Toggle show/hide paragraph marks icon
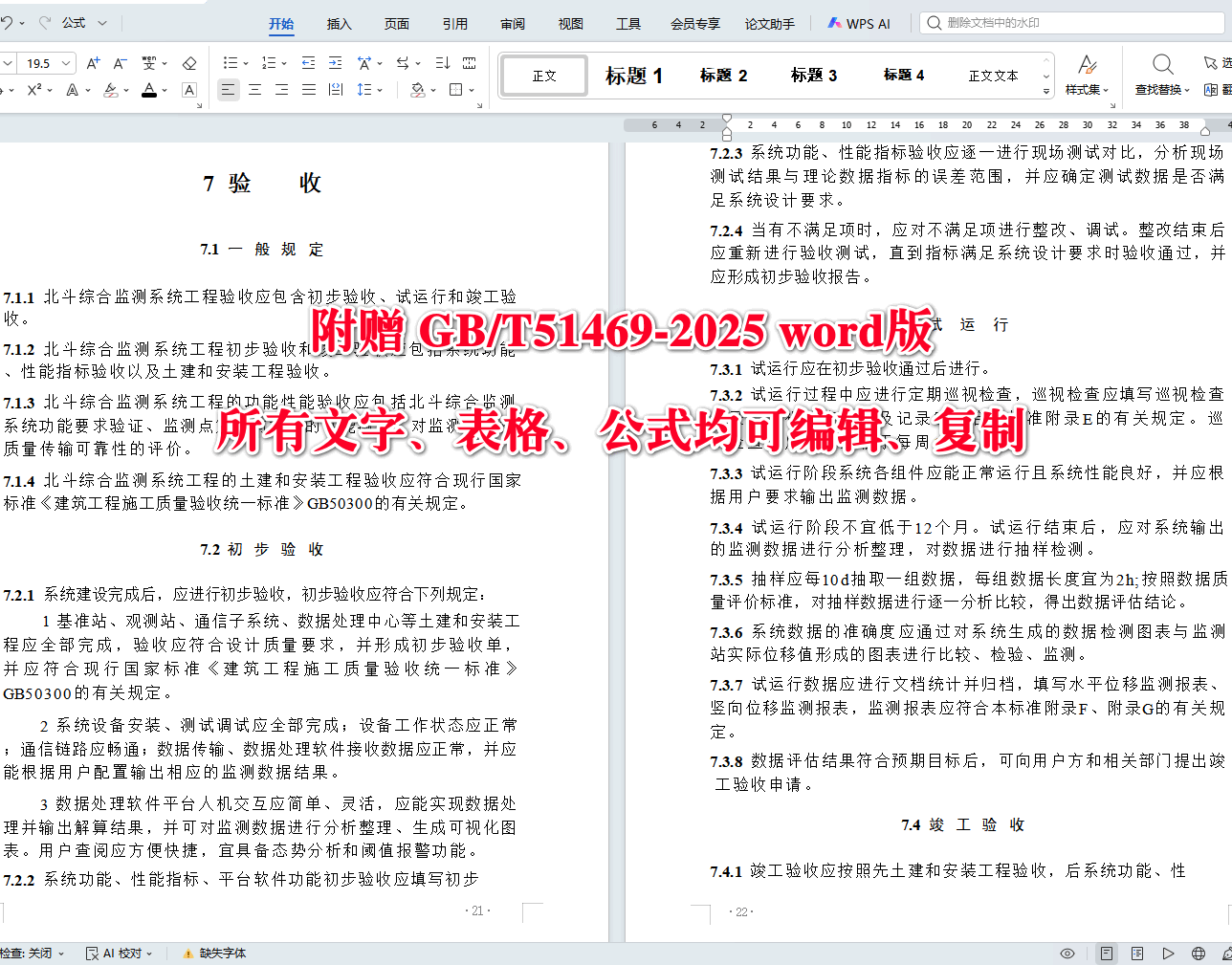This screenshot has height=965, width=1232. (x=469, y=63)
